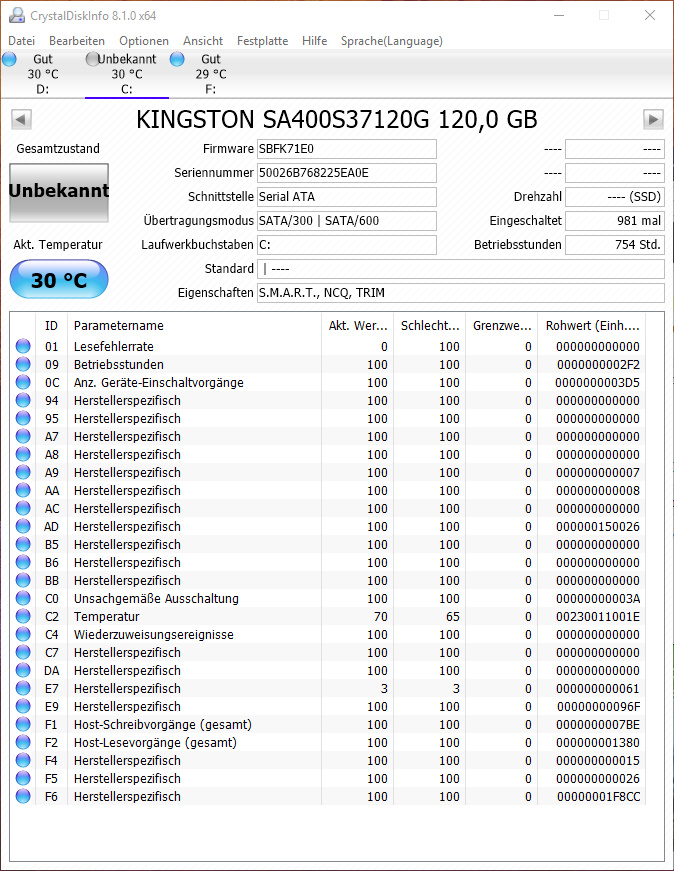Viewport: 674px width, 871px height.
Task: Click status icon of row B5
Action: click(x=23, y=544)
